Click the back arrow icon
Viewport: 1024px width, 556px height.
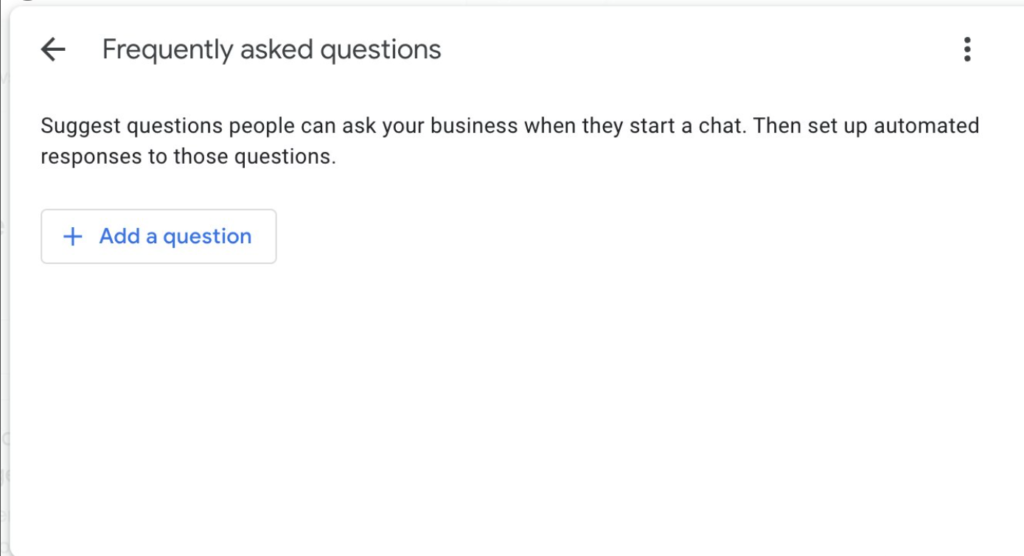(53, 49)
